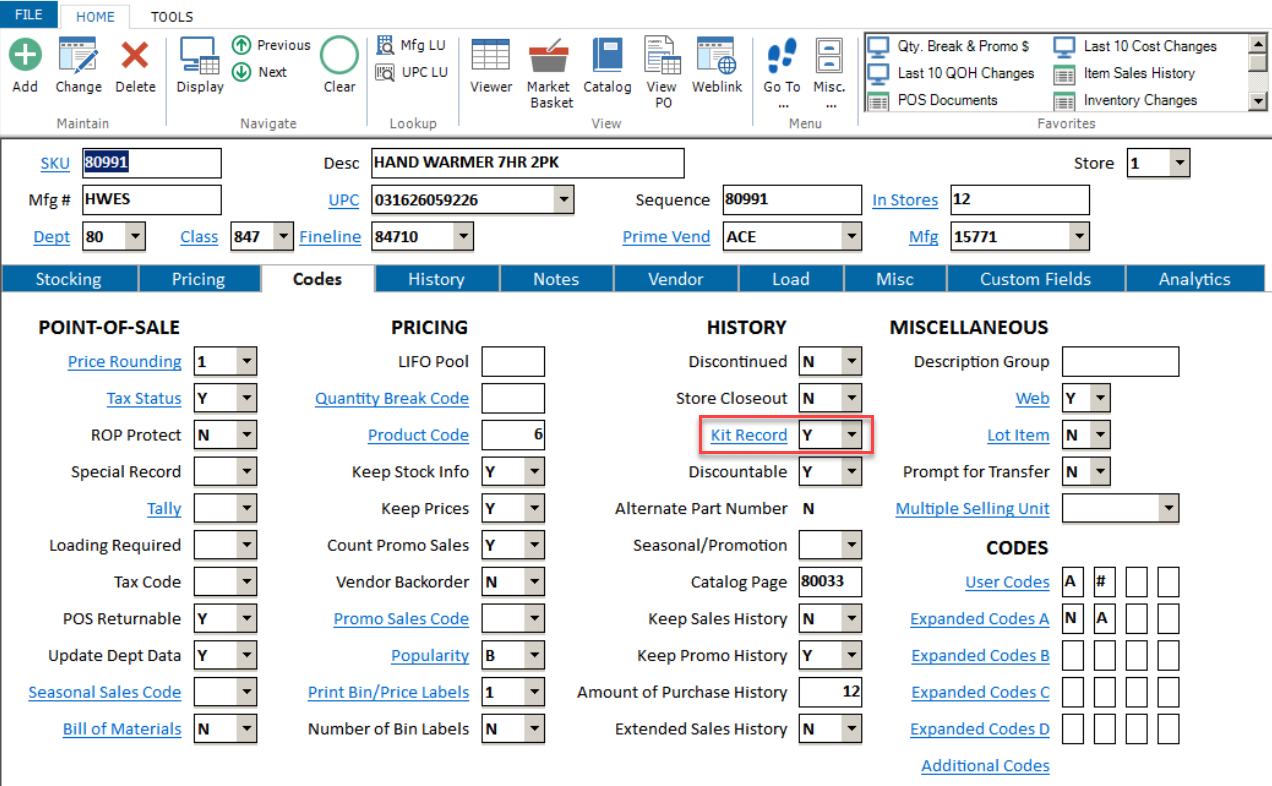Open the Bill of Materials link

pyautogui.click(x=122, y=729)
